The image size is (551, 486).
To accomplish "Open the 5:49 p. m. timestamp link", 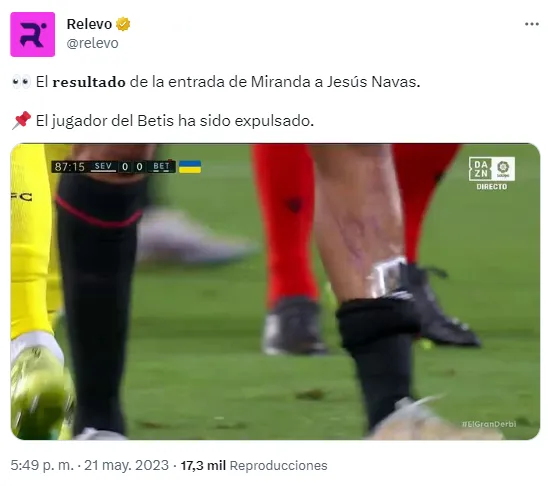I will click(x=42, y=465).
